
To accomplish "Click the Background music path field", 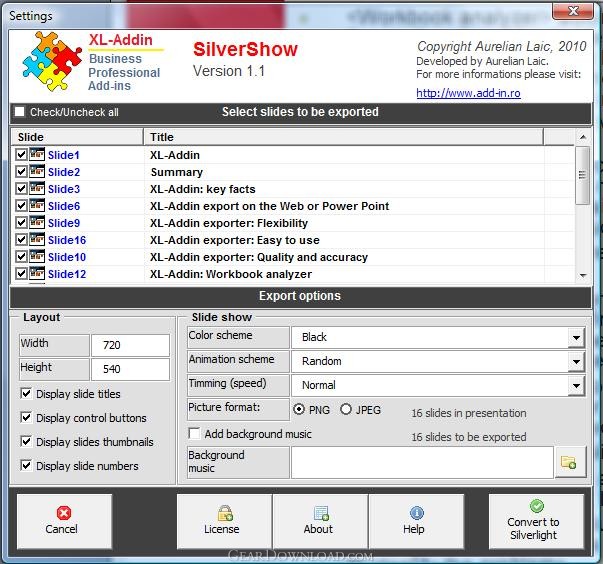I will [422, 462].
